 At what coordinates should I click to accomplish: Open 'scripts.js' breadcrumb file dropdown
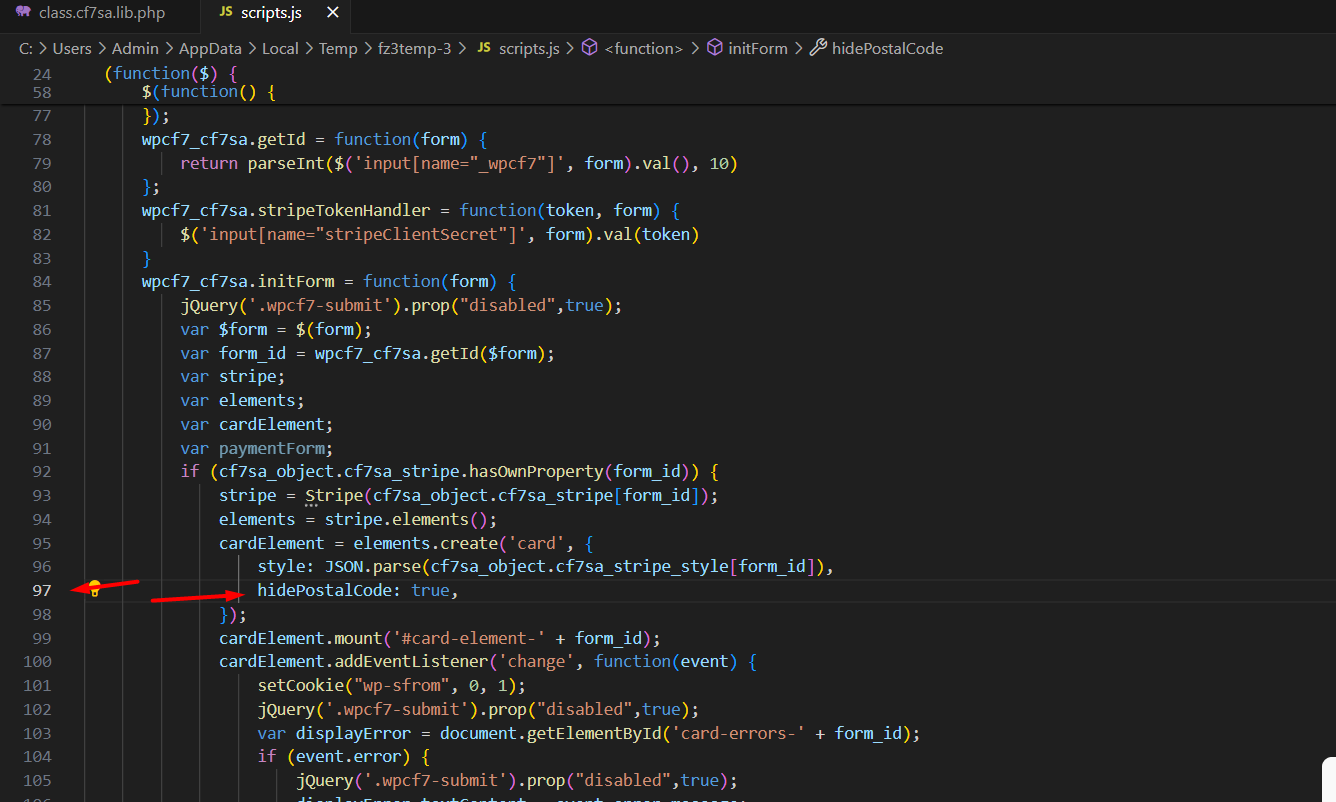(529, 48)
